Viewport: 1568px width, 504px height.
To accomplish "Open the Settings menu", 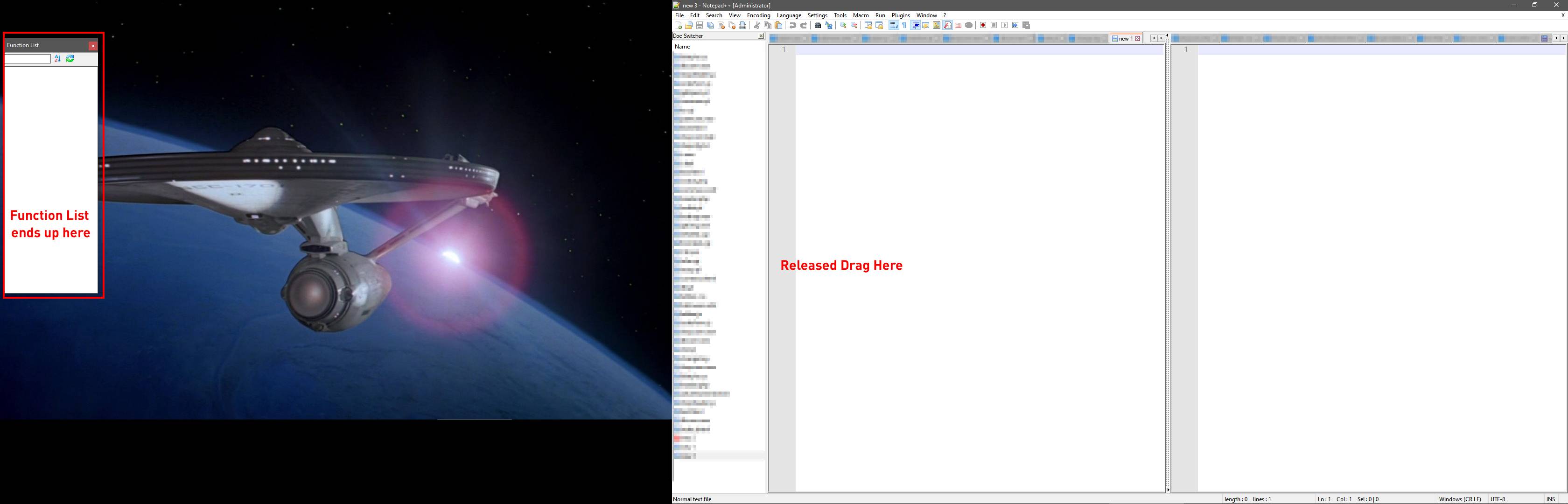I will click(818, 15).
